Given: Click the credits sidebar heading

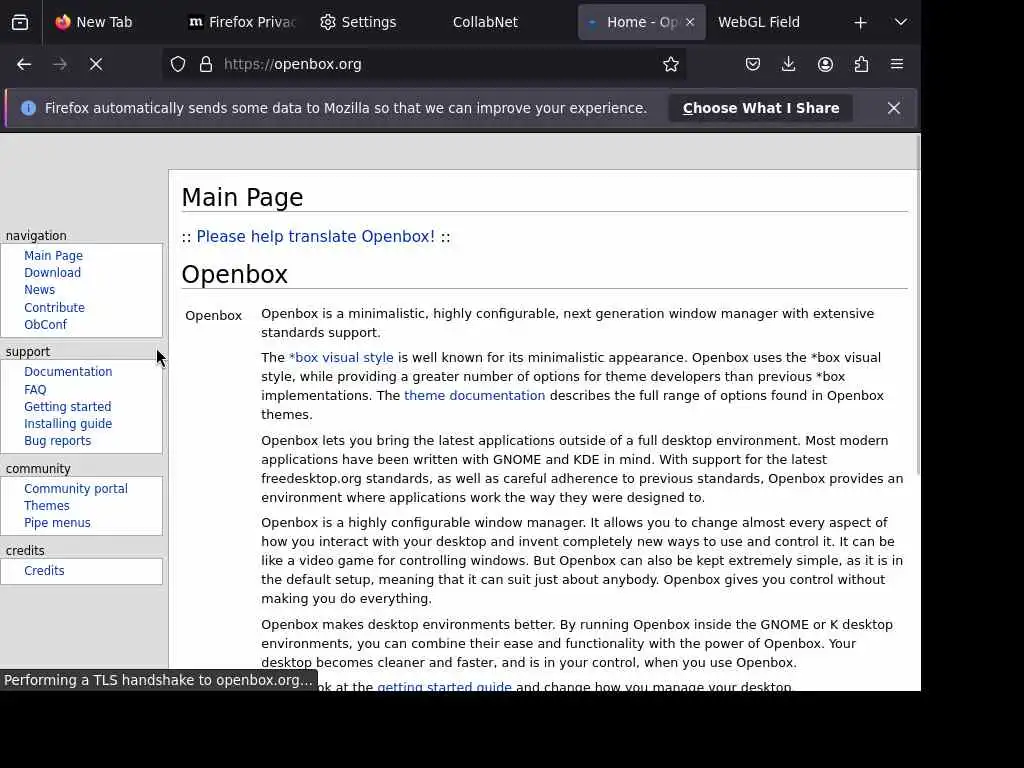Looking at the screenshot, I should (x=25, y=551).
